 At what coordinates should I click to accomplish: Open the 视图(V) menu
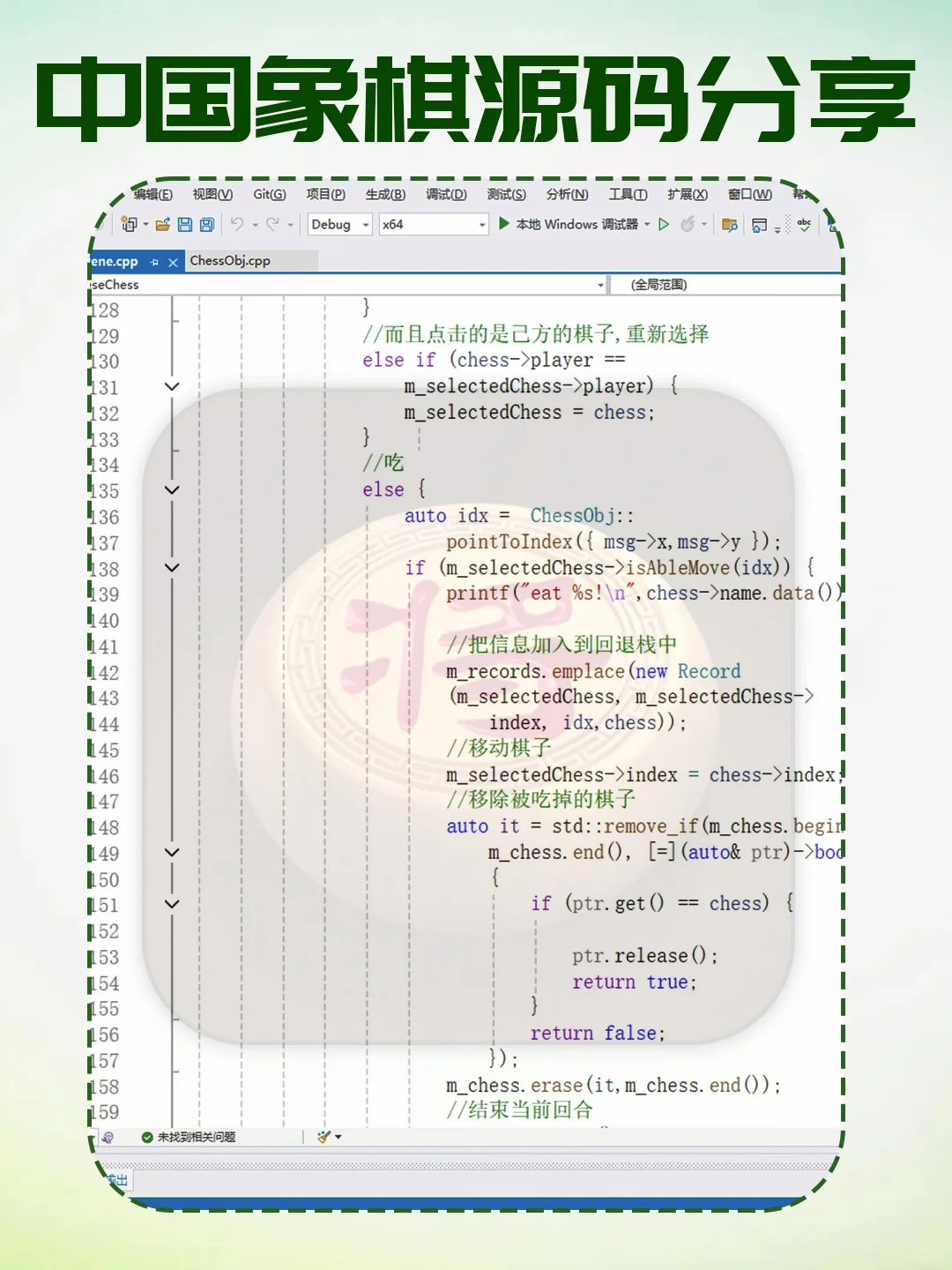pos(212,194)
